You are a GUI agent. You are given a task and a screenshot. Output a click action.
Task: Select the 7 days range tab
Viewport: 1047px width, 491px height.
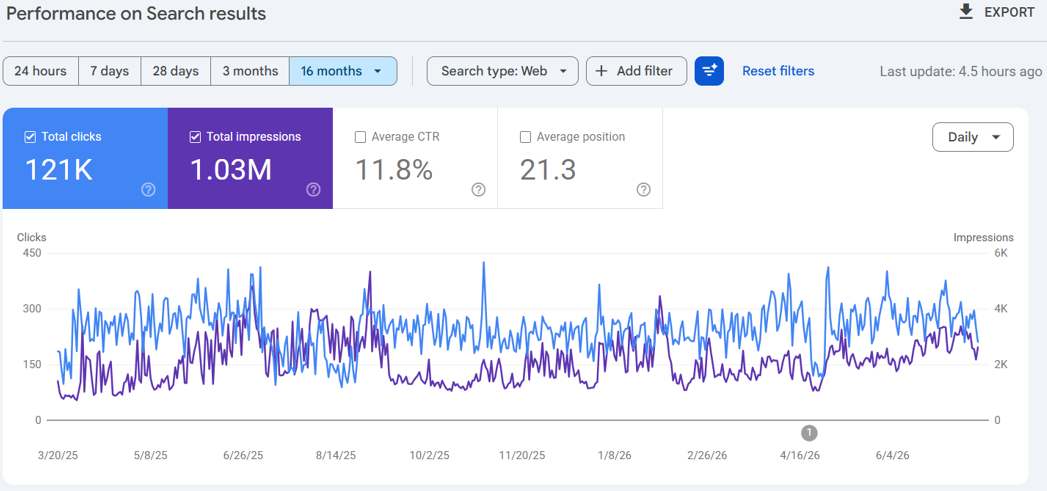(x=110, y=71)
